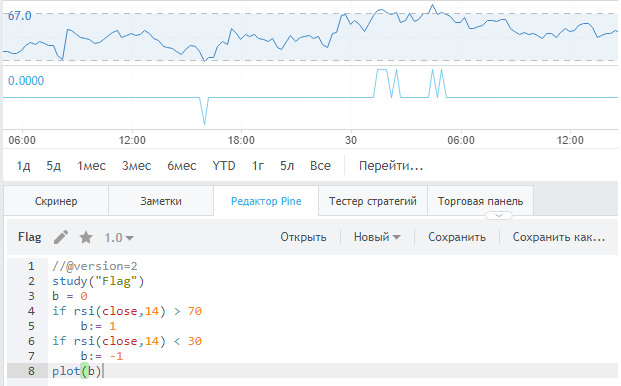Set chart range to 1мес
Viewport: 621px width, 386px height.
click(91, 165)
